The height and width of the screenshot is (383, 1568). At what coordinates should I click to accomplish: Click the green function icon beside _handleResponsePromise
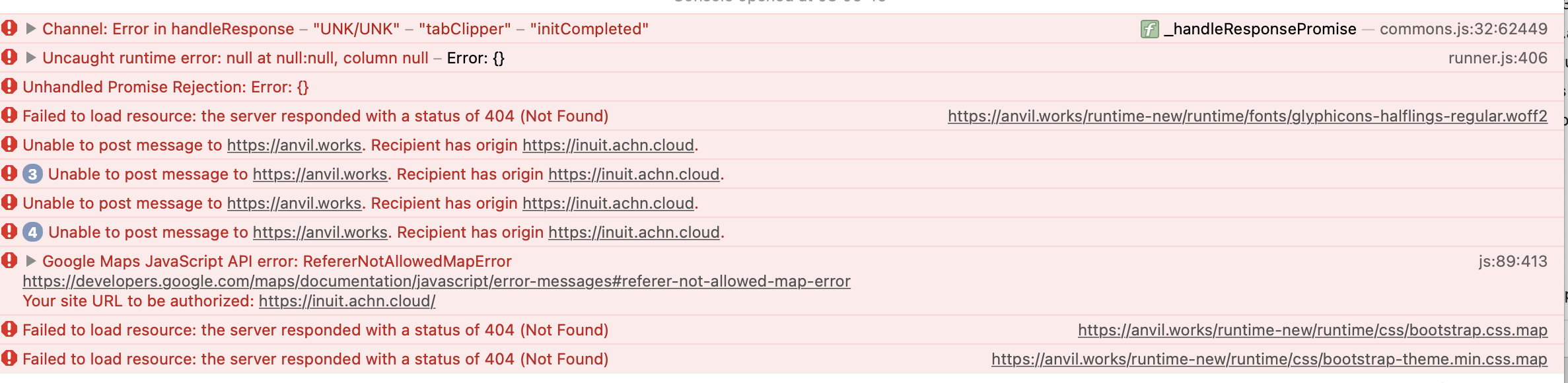[x=1149, y=29]
